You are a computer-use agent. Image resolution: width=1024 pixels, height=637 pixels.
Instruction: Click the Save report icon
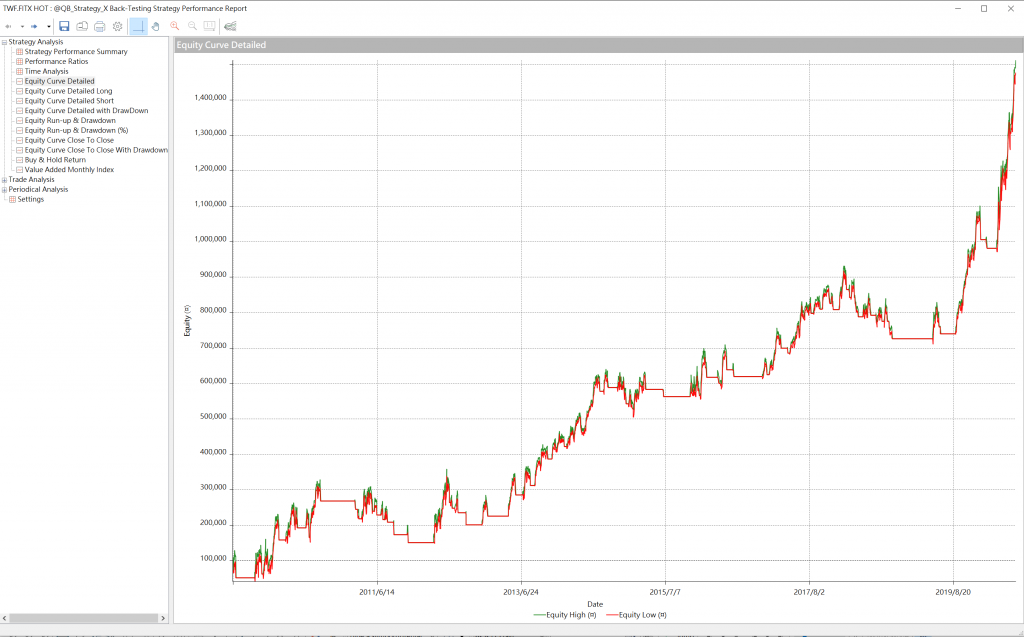(64, 26)
